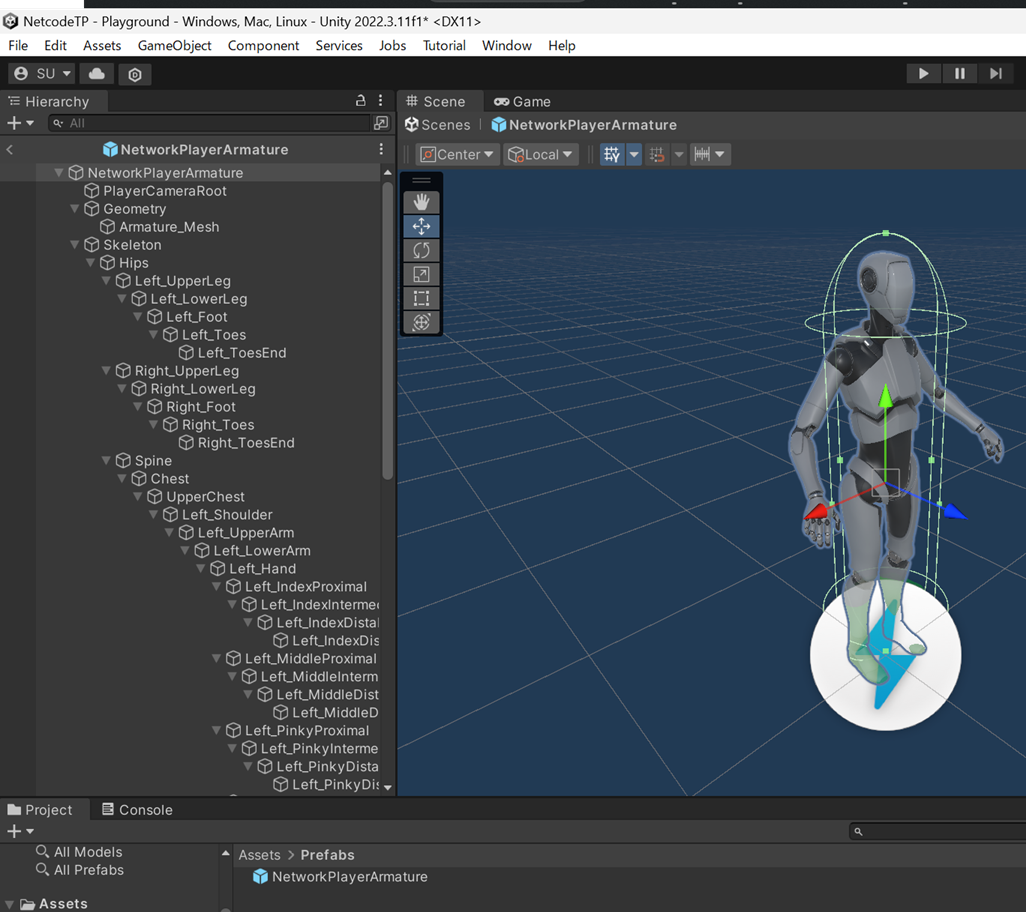
Task: Open the GameObject menu
Action: 174,46
